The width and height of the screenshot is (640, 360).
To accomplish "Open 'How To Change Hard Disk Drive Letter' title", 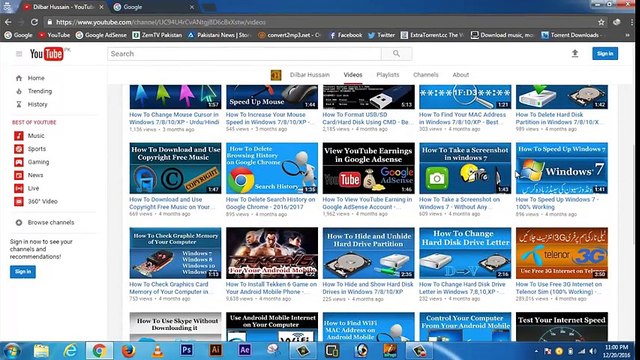I will pyautogui.click(x=462, y=288).
